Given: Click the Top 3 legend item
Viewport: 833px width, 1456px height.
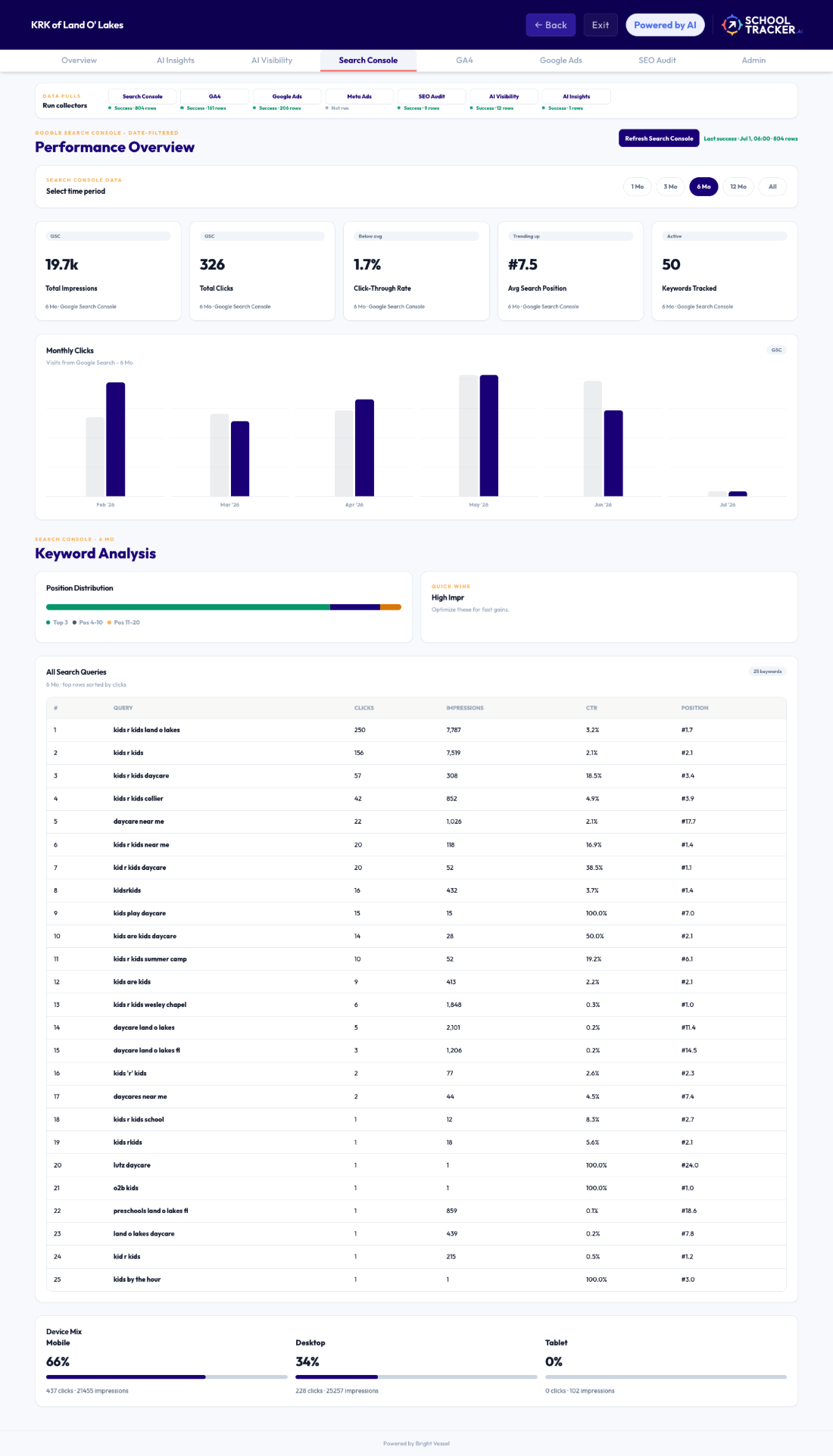Looking at the screenshot, I should tap(58, 622).
